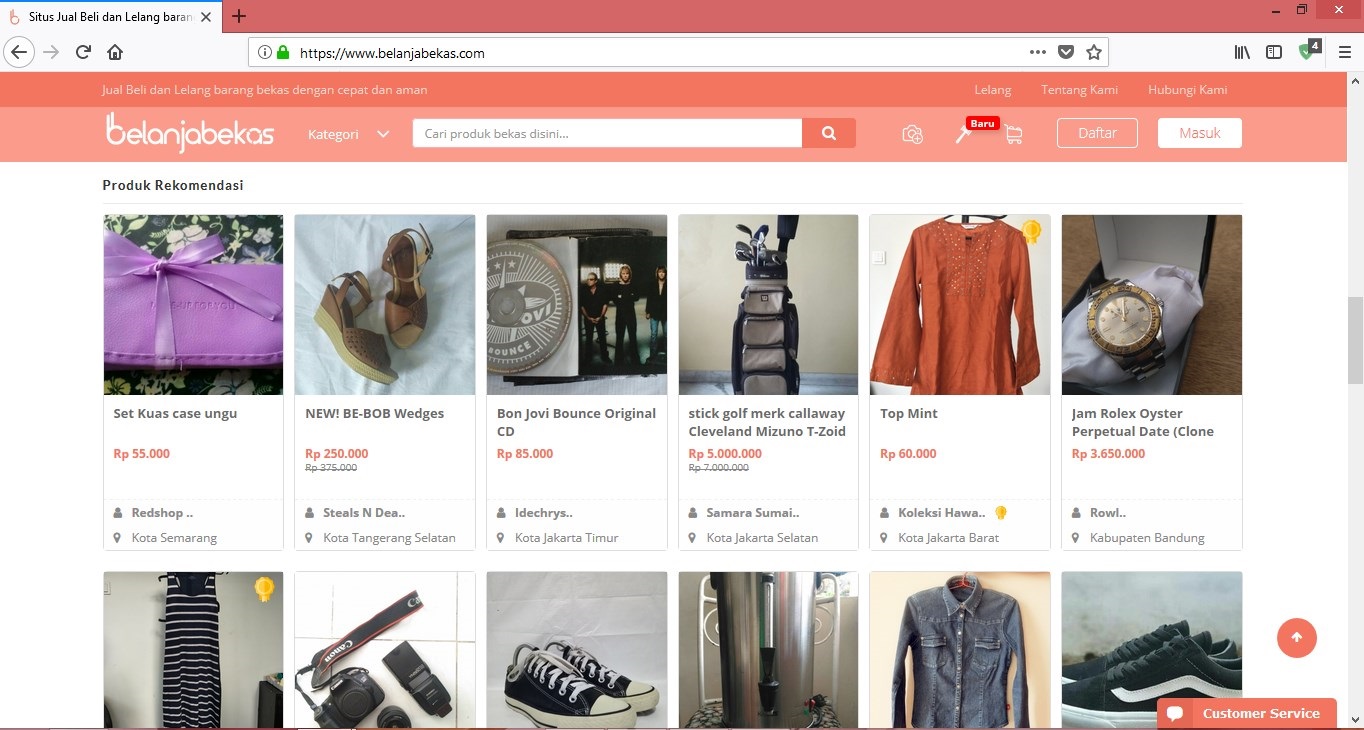
Task: Open the shopping cart icon
Action: [x=1013, y=134]
